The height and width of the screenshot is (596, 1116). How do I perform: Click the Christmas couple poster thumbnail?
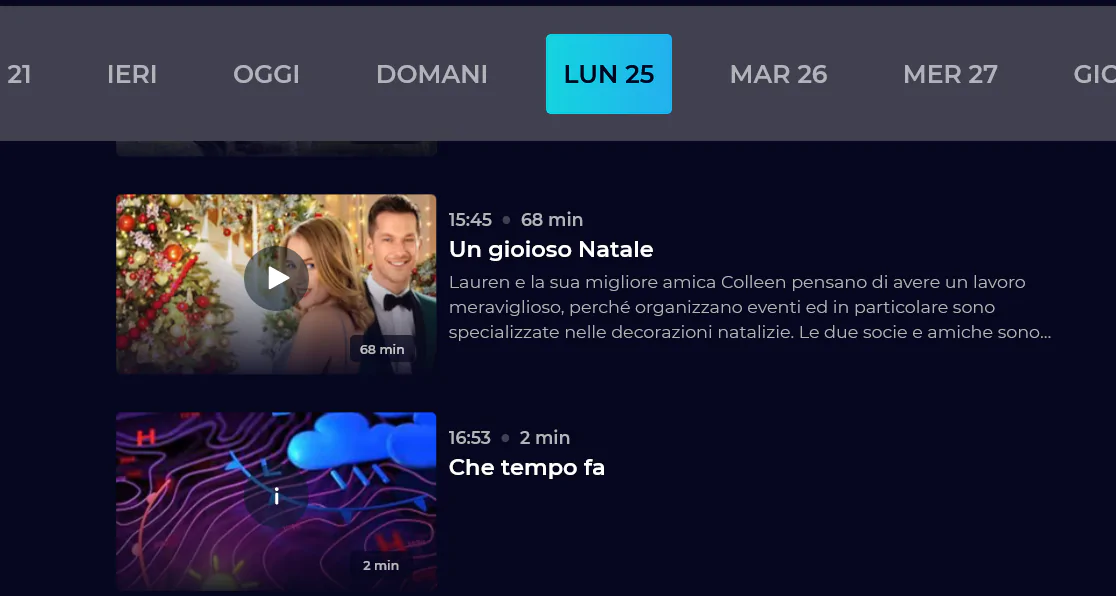[x=276, y=284]
